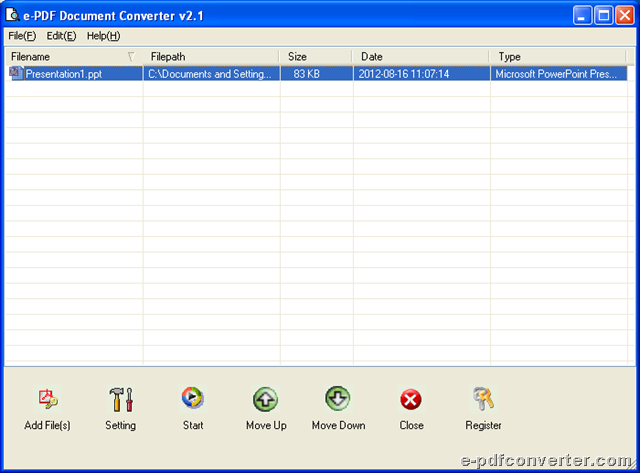
Task: Click the sort arrow in Filename header
Action: pos(131,56)
